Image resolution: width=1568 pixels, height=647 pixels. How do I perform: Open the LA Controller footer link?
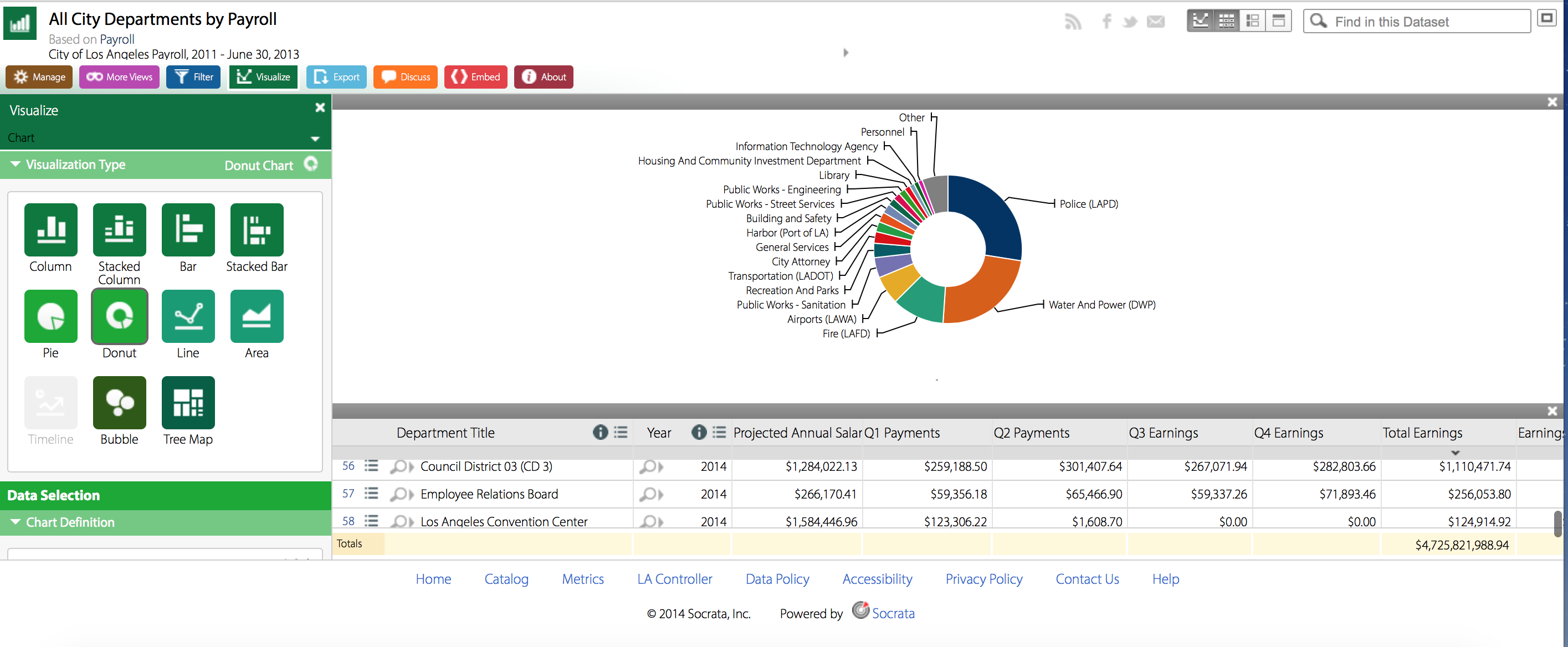(x=674, y=579)
